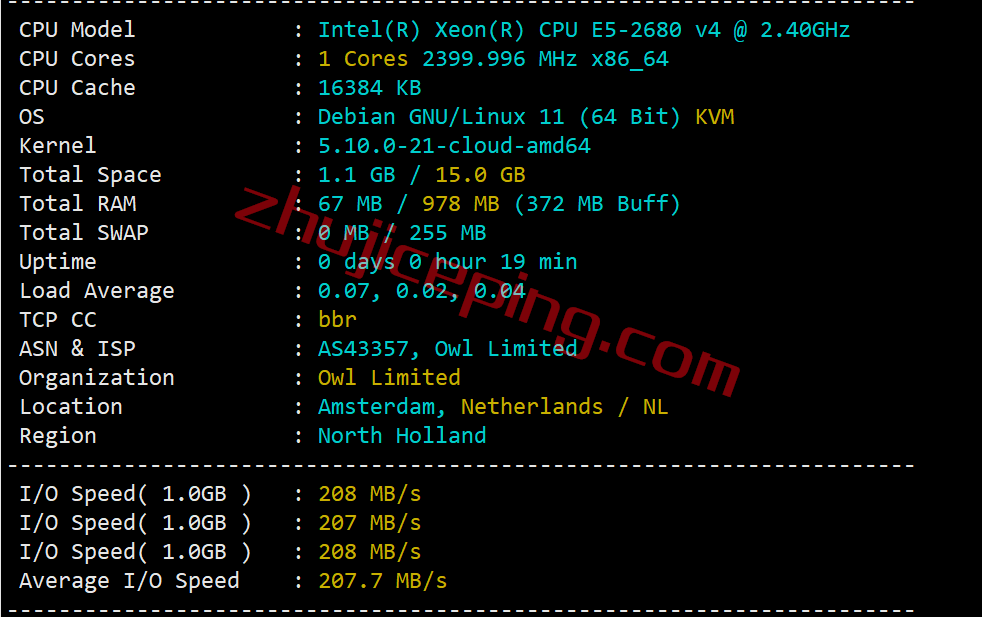Click the 15.0 GB total space value
The image size is (982, 617).
(x=480, y=175)
